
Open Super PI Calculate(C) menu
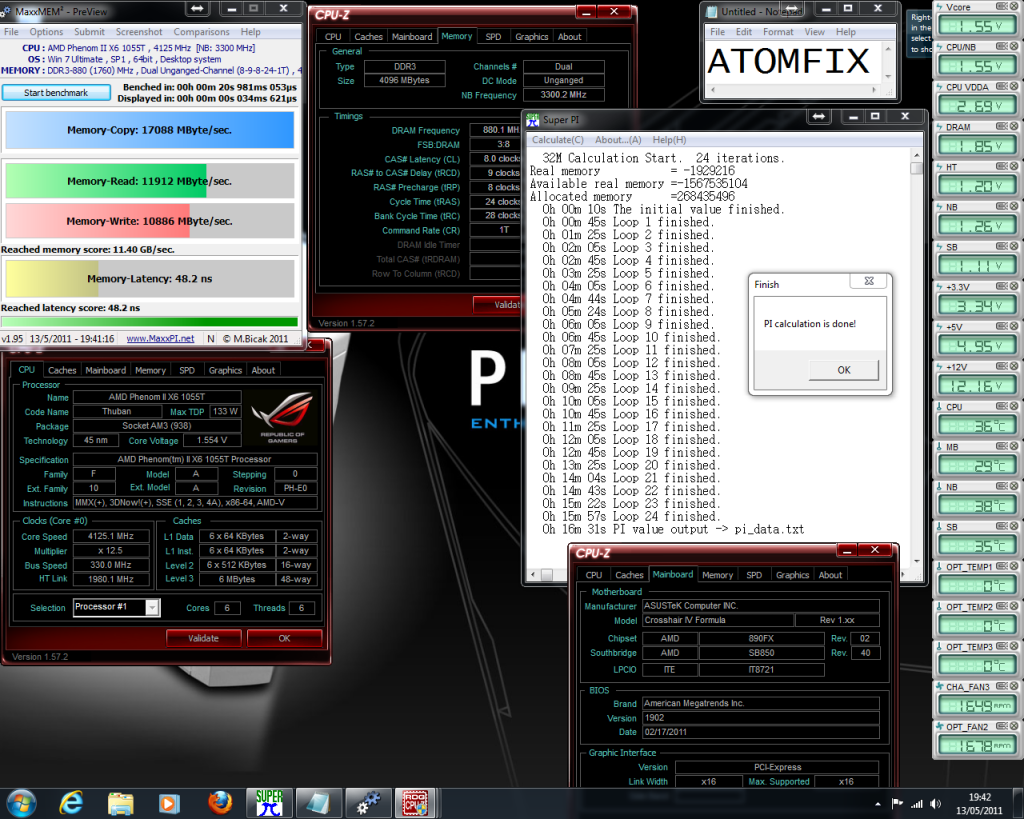coord(558,140)
